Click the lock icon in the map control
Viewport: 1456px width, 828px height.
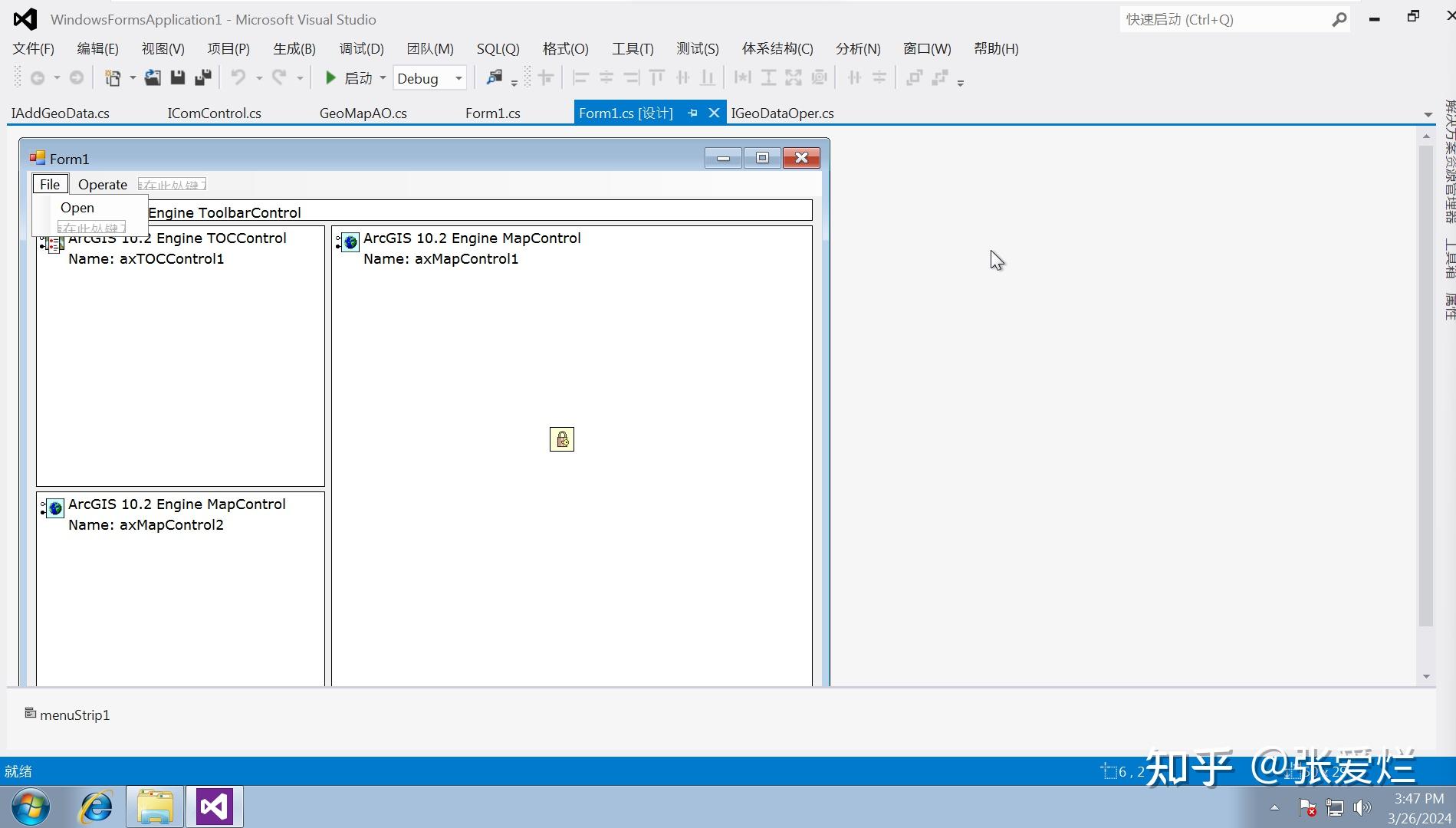click(x=562, y=439)
